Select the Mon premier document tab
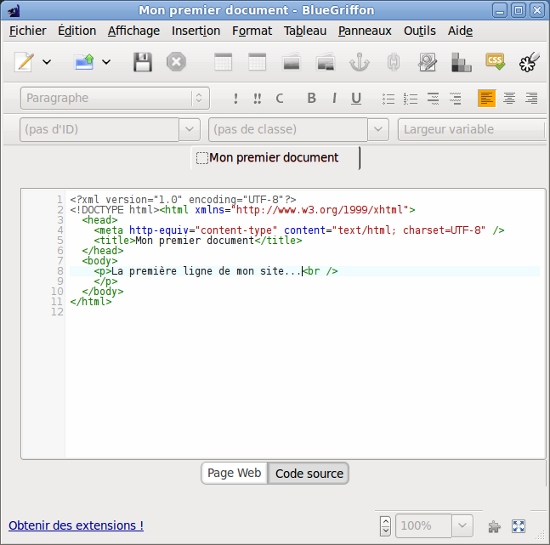 pos(275,158)
